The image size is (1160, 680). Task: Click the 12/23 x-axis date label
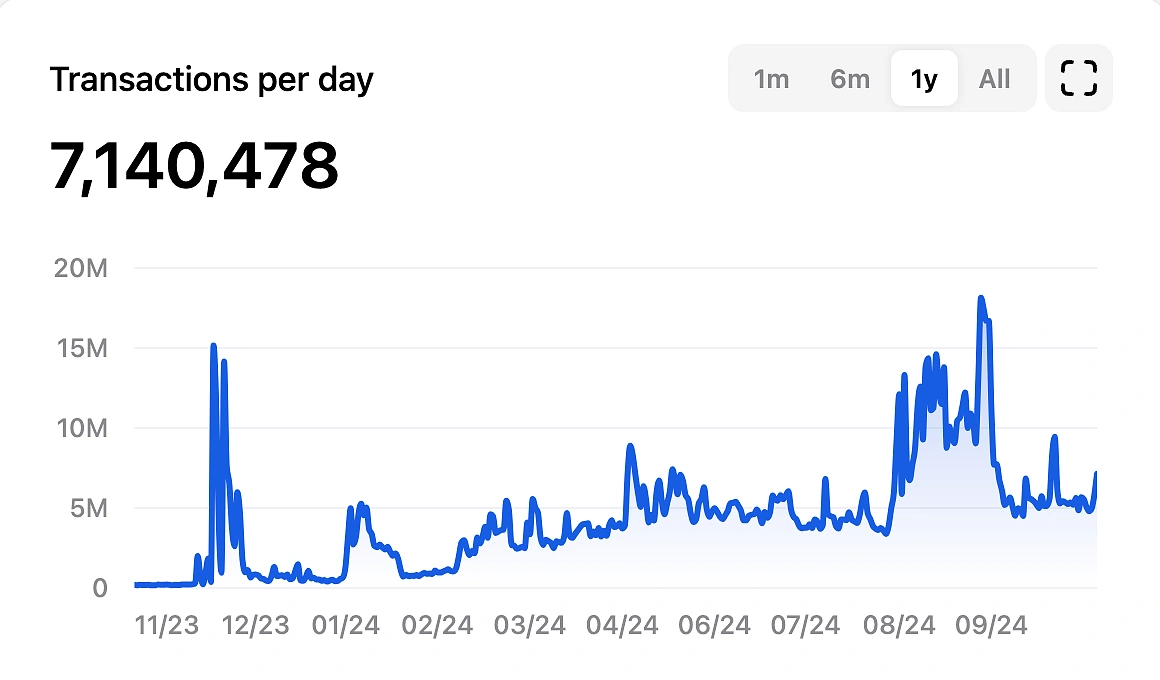[254, 626]
